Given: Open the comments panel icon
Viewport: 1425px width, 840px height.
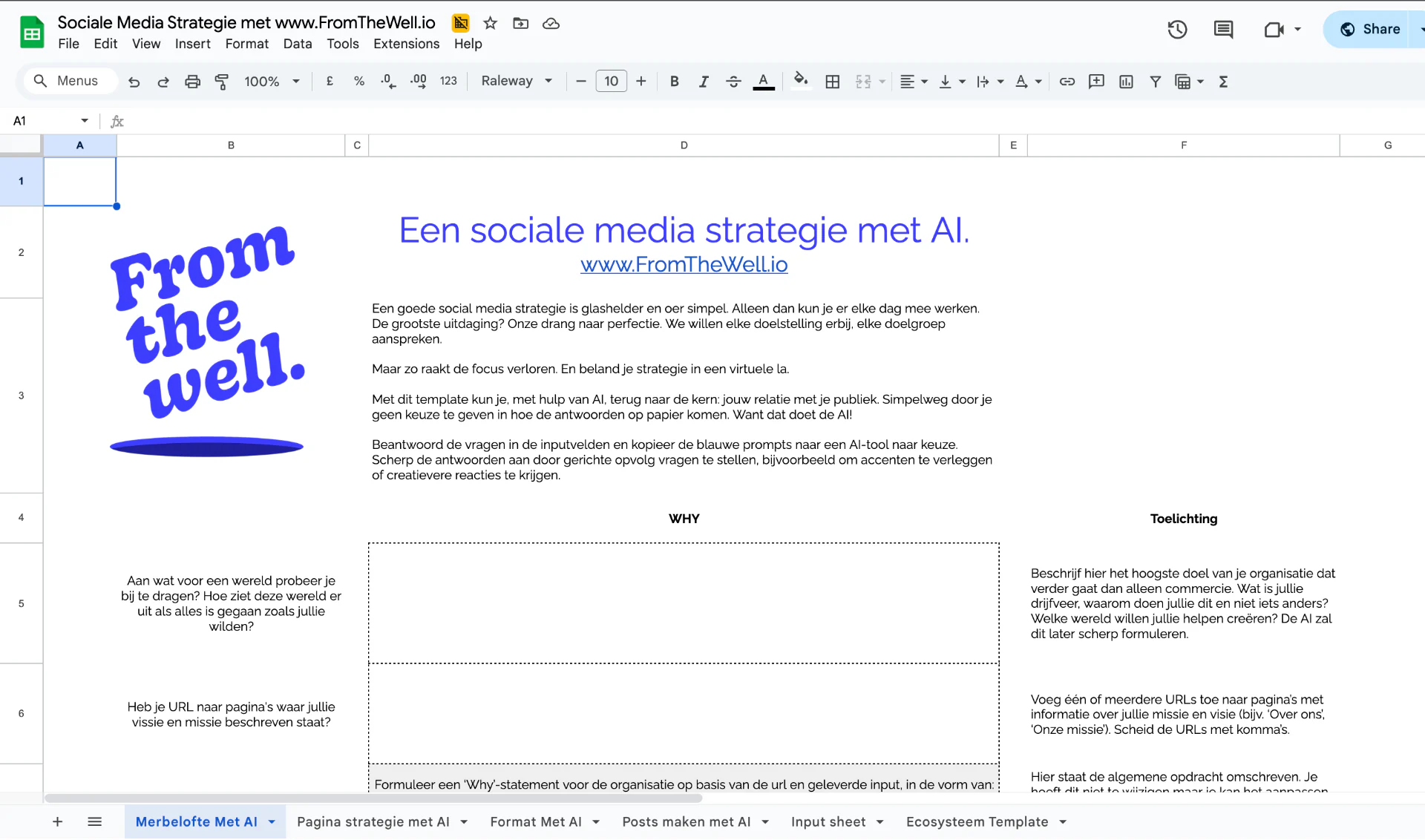Looking at the screenshot, I should 1223,30.
